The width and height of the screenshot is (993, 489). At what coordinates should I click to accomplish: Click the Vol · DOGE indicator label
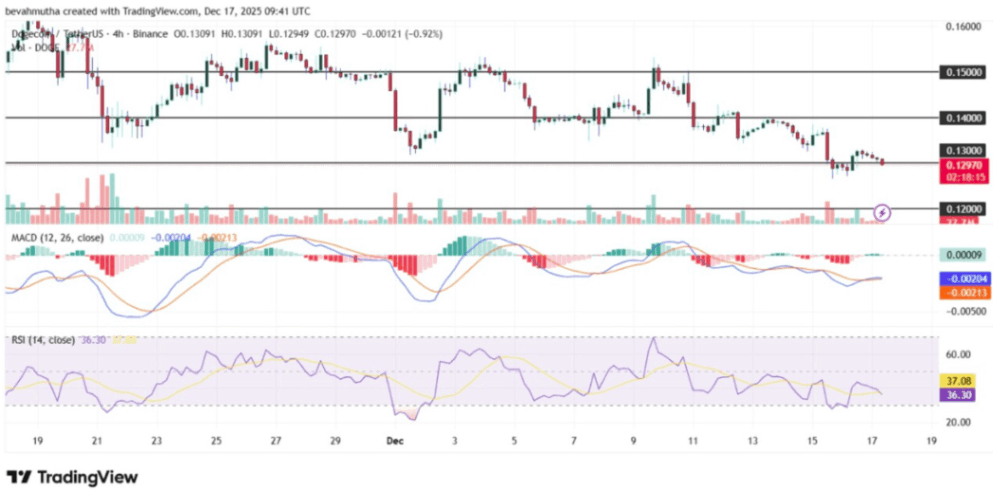[36, 48]
